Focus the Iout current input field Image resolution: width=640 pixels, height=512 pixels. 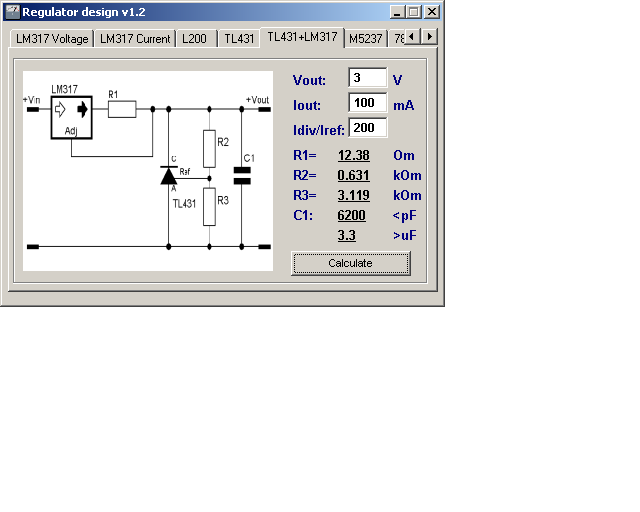[x=367, y=103]
